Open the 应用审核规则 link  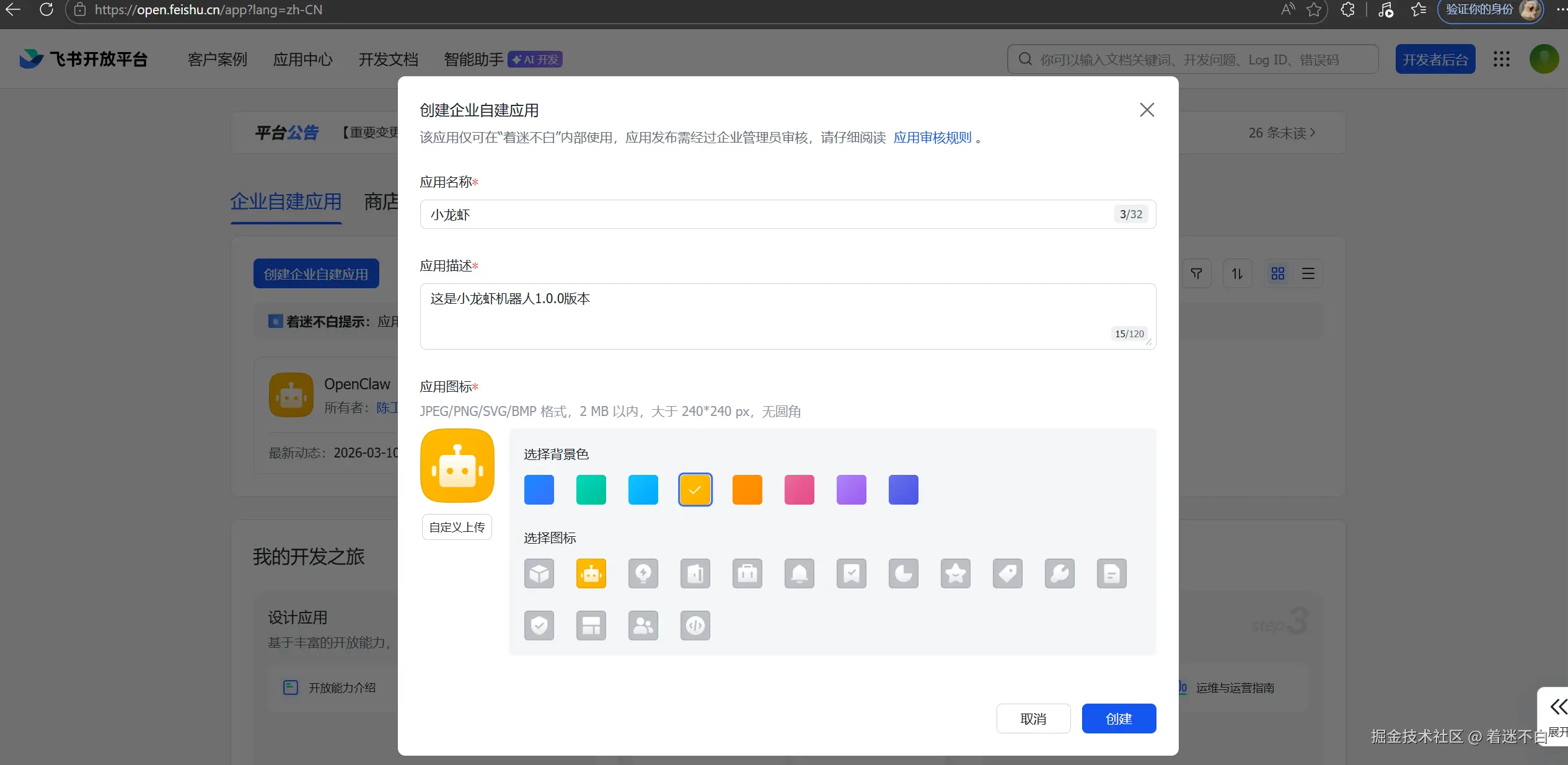tap(932, 138)
